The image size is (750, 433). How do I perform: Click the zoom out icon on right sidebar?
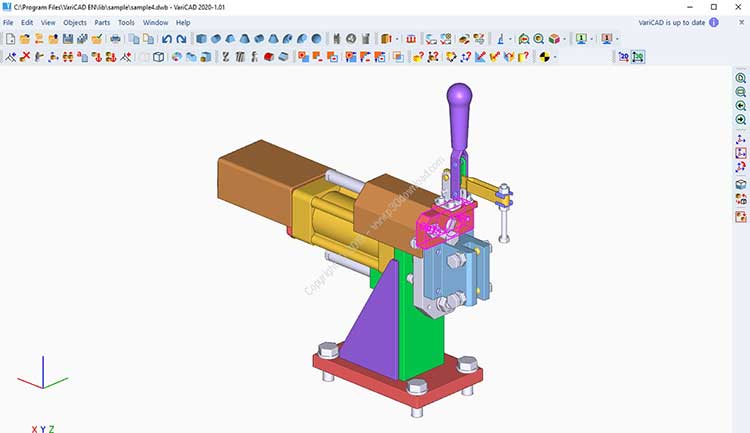coord(741,92)
